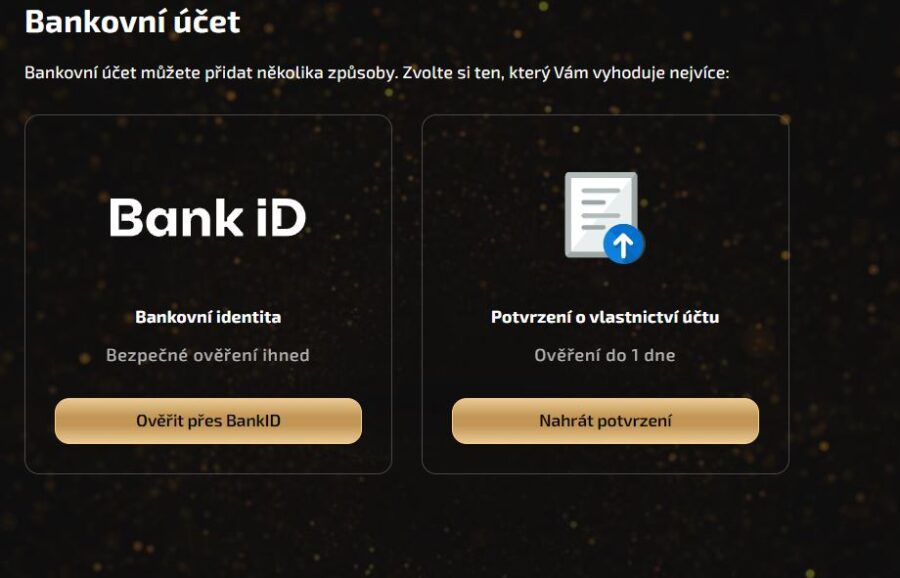The width and height of the screenshot is (900, 578).
Task: Click the Ověření do 1 dne subtitle
Action: (606, 353)
